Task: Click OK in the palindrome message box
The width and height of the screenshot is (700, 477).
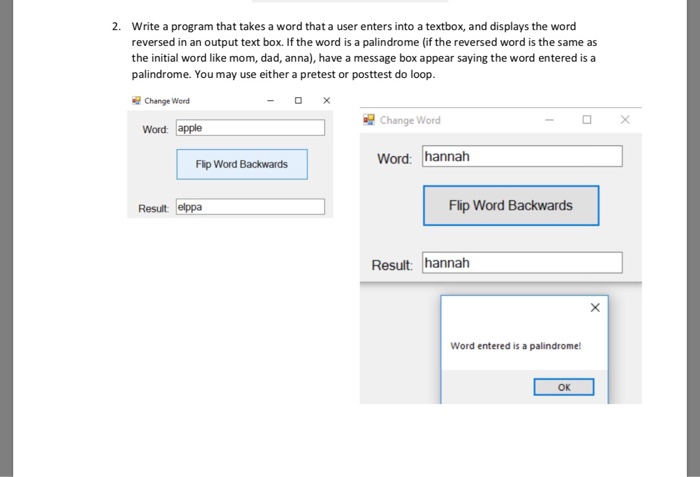Action: pyautogui.click(x=564, y=387)
